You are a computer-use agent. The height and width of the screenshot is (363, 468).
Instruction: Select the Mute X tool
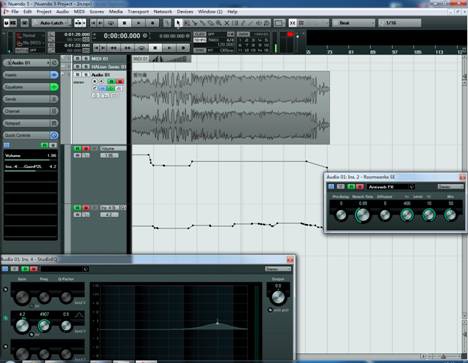tap(227, 23)
